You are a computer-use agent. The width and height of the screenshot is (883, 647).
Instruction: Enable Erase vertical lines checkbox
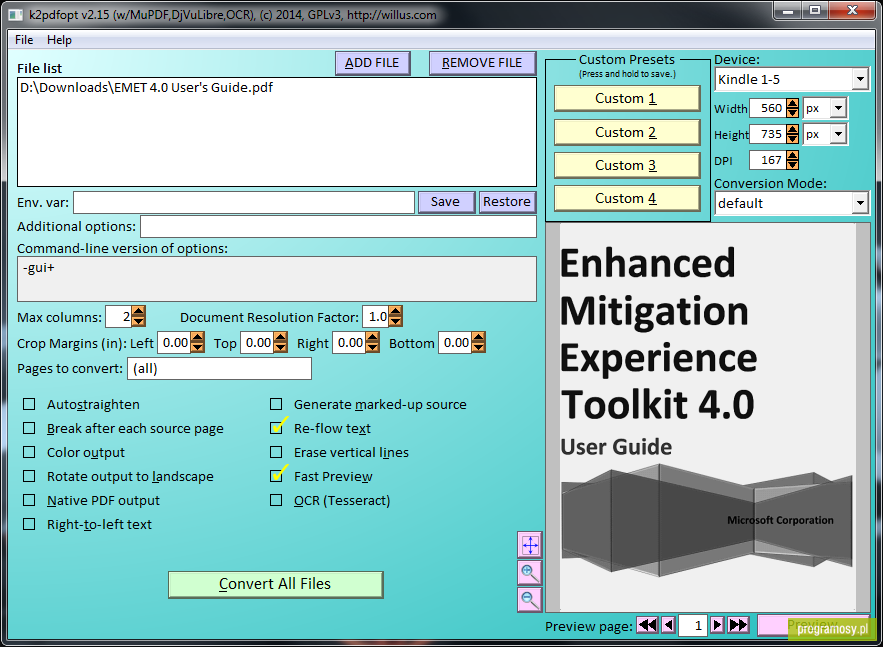pyautogui.click(x=276, y=452)
